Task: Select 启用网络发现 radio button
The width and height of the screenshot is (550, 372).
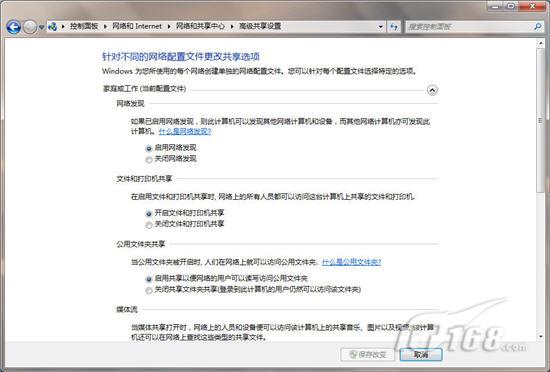Action: [x=149, y=148]
